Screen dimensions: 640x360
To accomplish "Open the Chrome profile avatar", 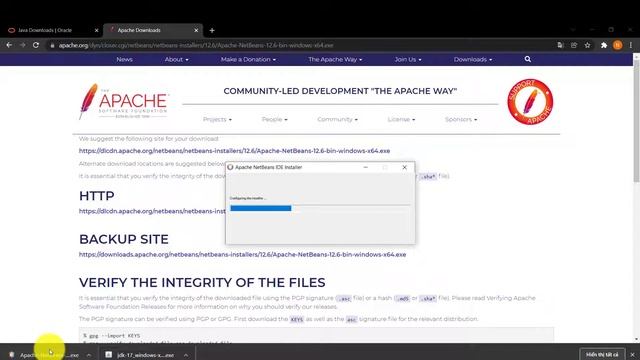I will point(618,45).
